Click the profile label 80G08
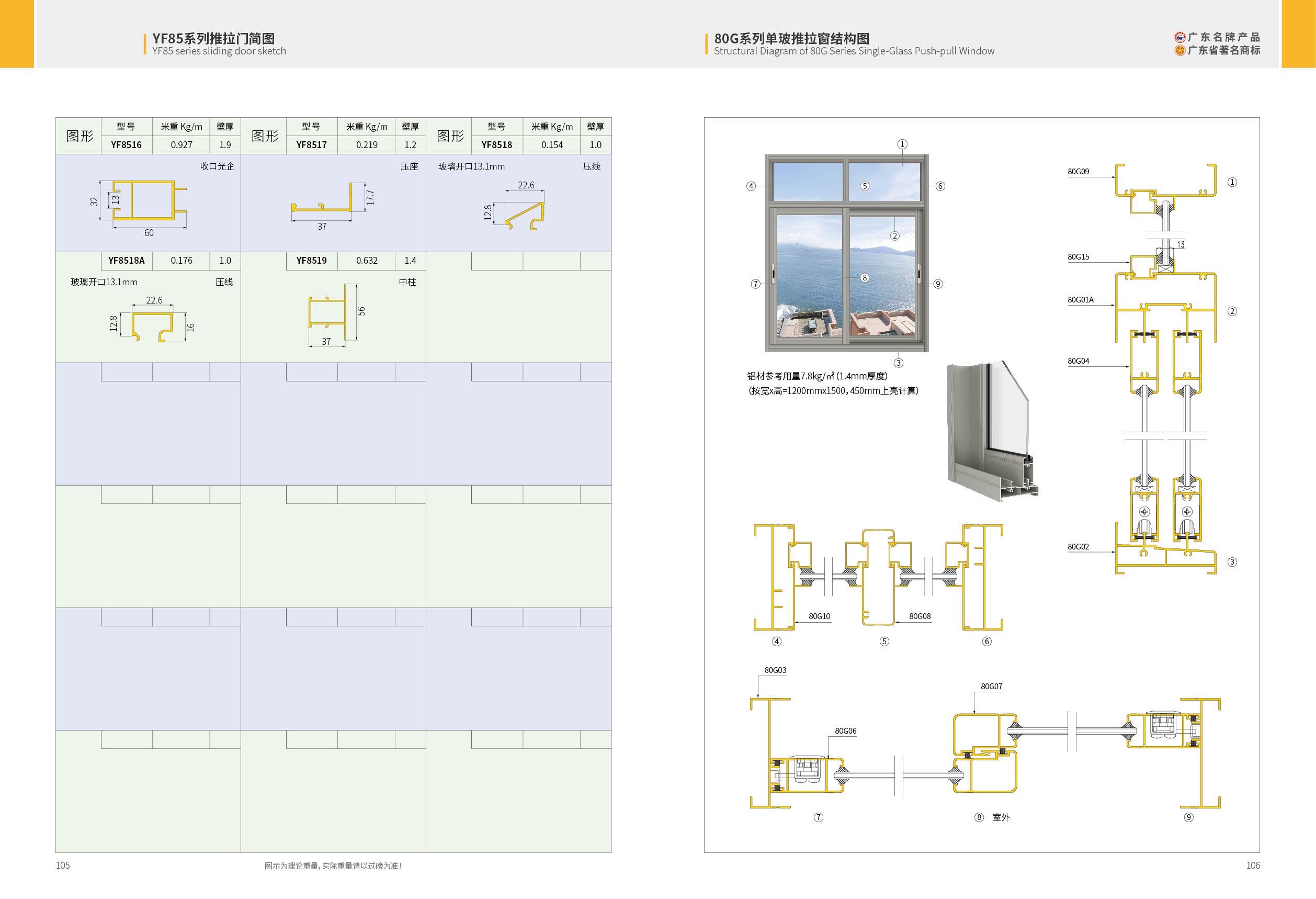 [x=920, y=616]
